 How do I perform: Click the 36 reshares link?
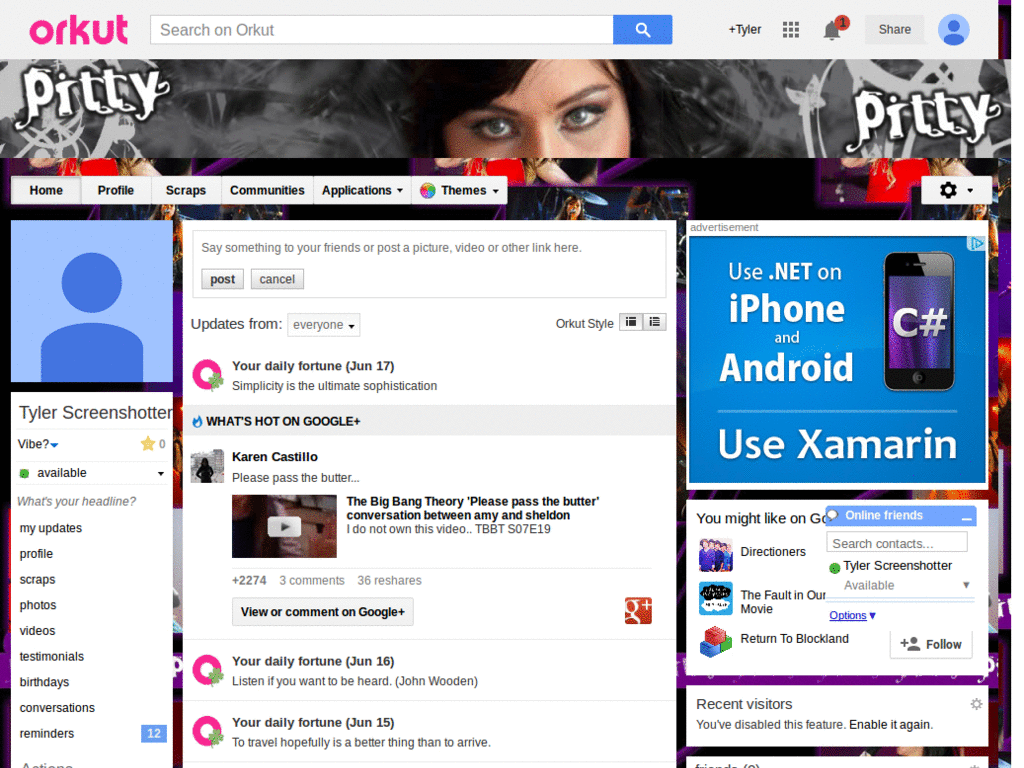tap(389, 581)
